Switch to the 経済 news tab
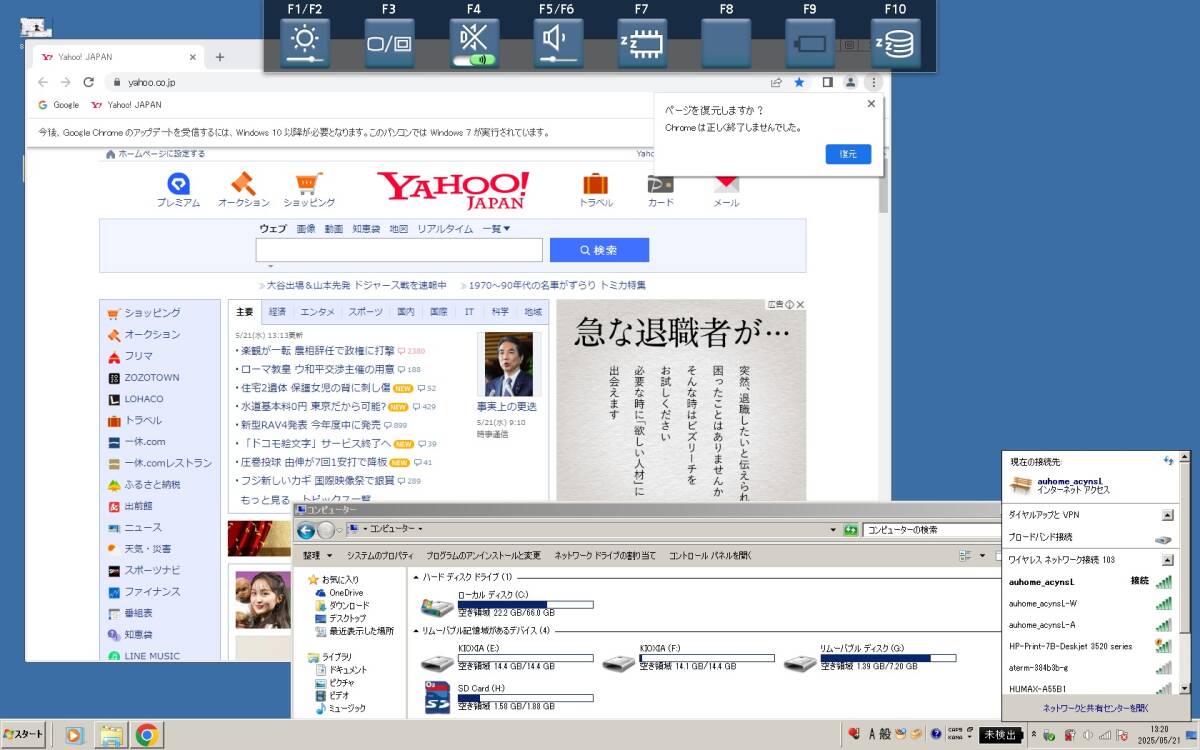 pyautogui.click(x=277, y=312)
